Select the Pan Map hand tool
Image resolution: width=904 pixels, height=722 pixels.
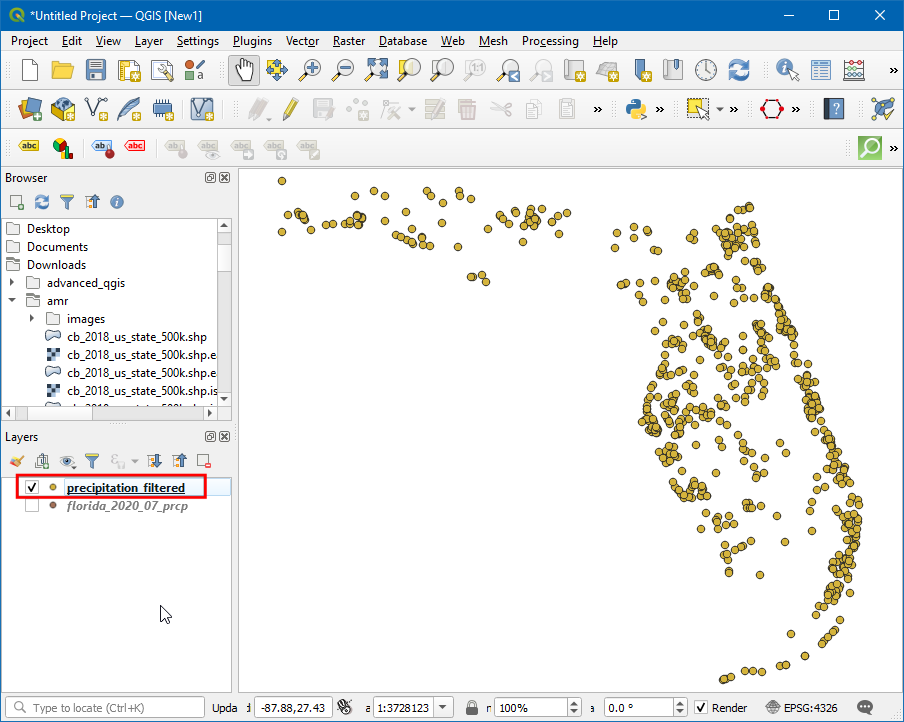244,70
